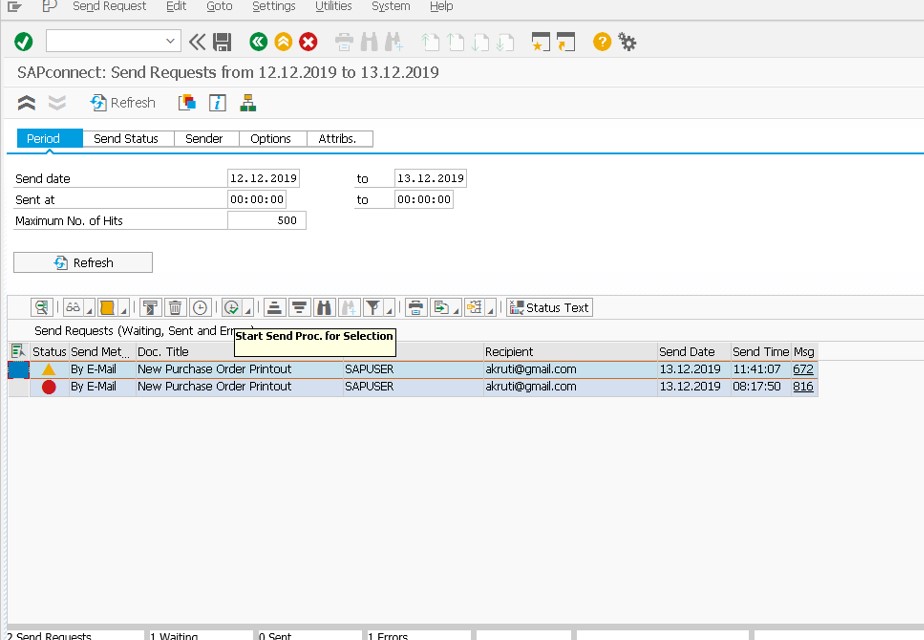Click the overlapping colored squares icon
Image resolution: width=924 pixels, height=640 pixels.
point(187,103)
